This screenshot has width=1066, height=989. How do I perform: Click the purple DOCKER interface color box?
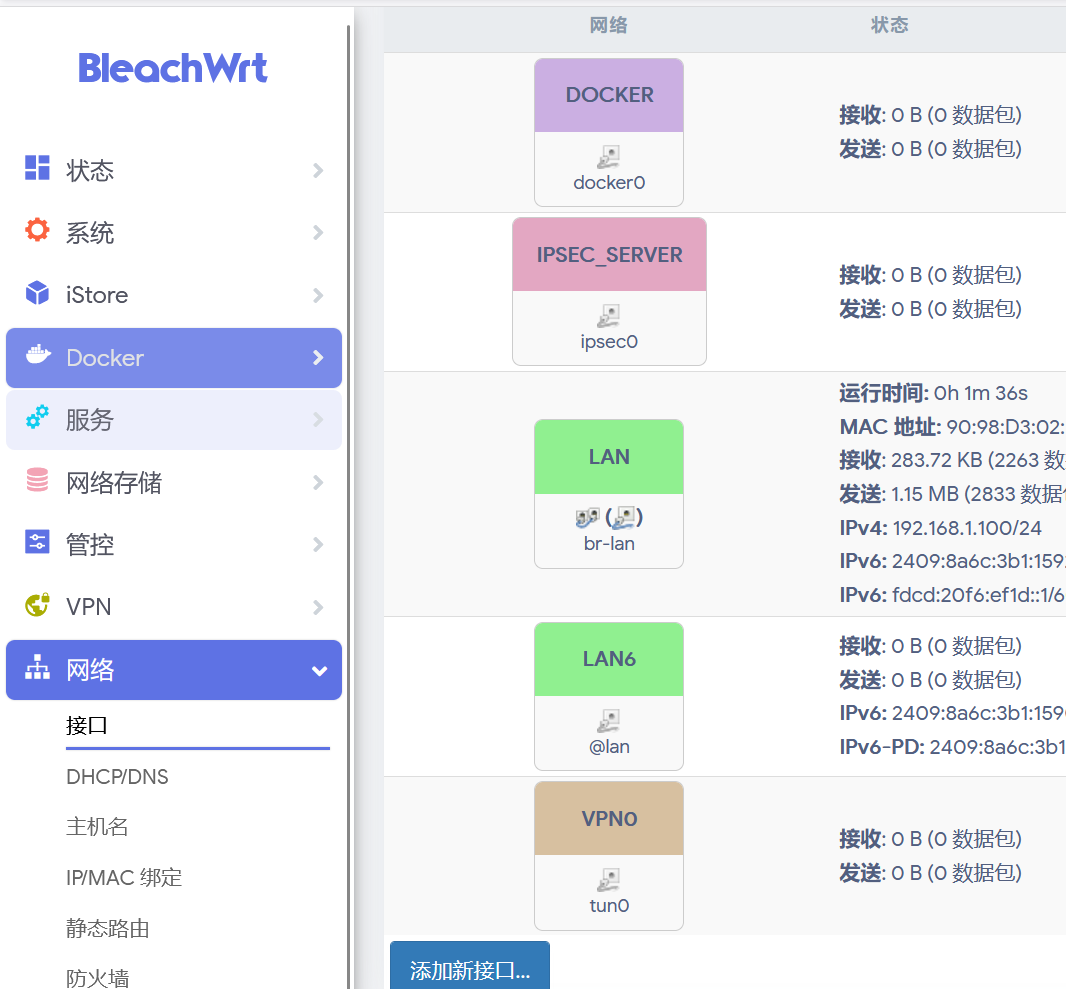(609, 95)
